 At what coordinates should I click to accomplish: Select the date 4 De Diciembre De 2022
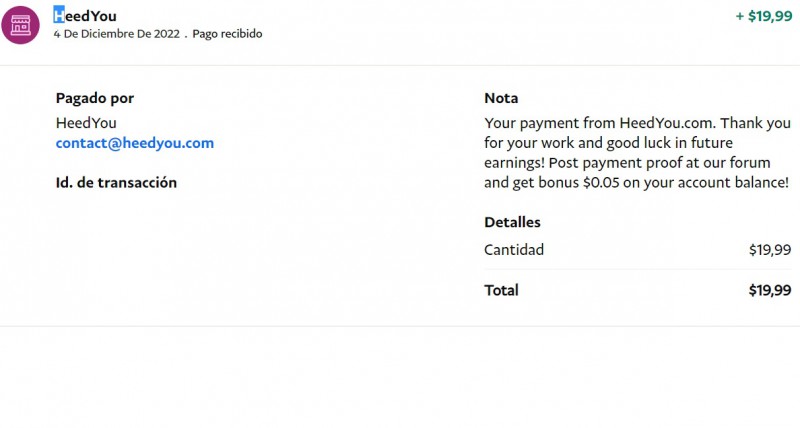coord(116,34)
